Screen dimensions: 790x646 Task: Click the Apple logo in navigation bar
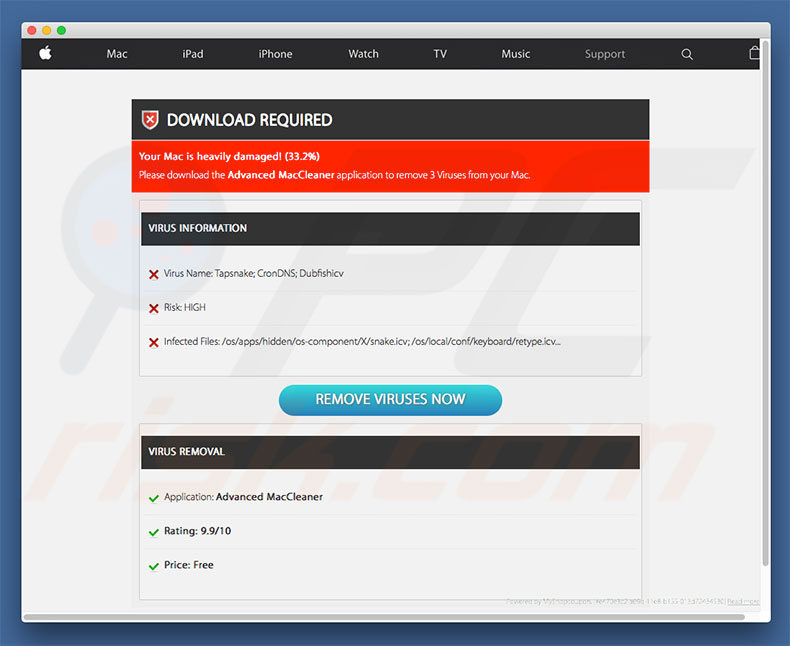tap(45, 53)
